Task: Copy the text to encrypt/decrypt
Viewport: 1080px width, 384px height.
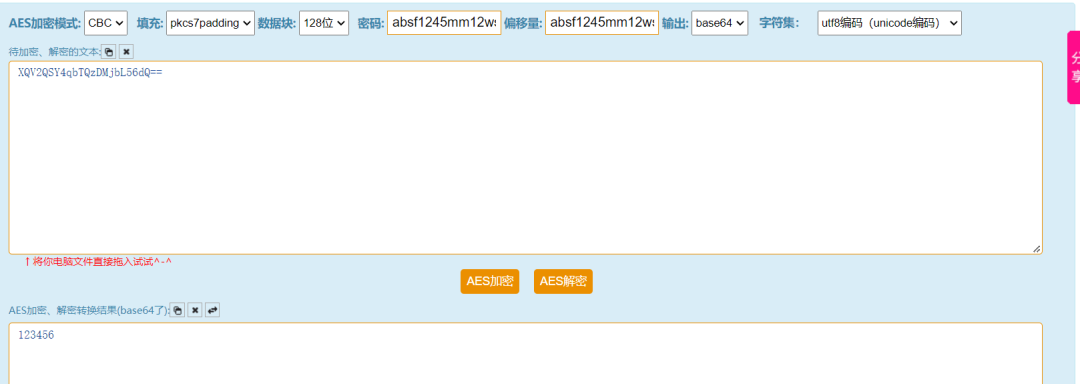Action: pos(109,52)
